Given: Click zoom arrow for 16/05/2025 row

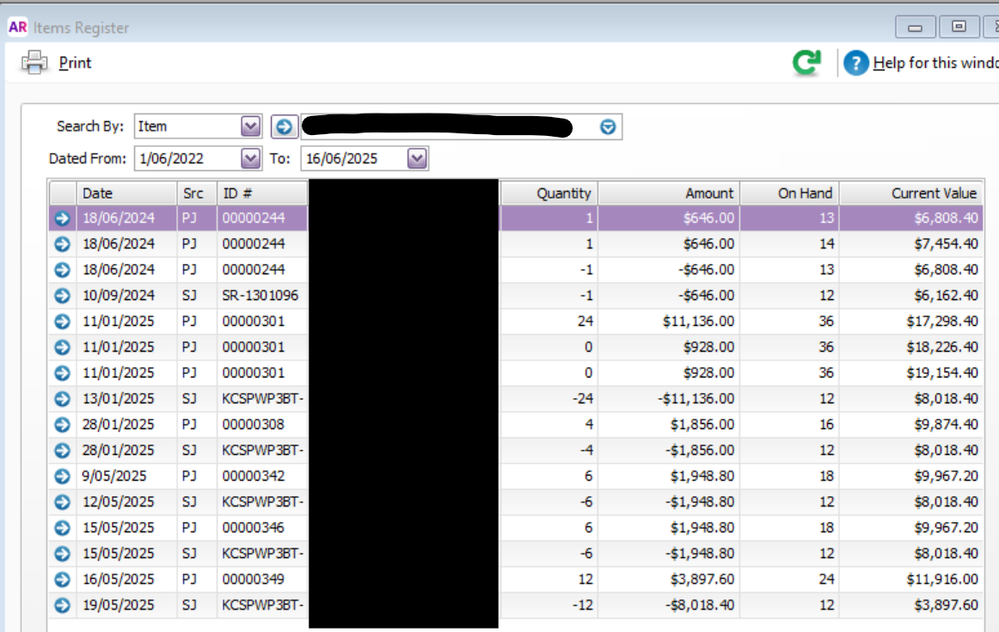Looking at the screenshot, I should (x=62, y=580).
